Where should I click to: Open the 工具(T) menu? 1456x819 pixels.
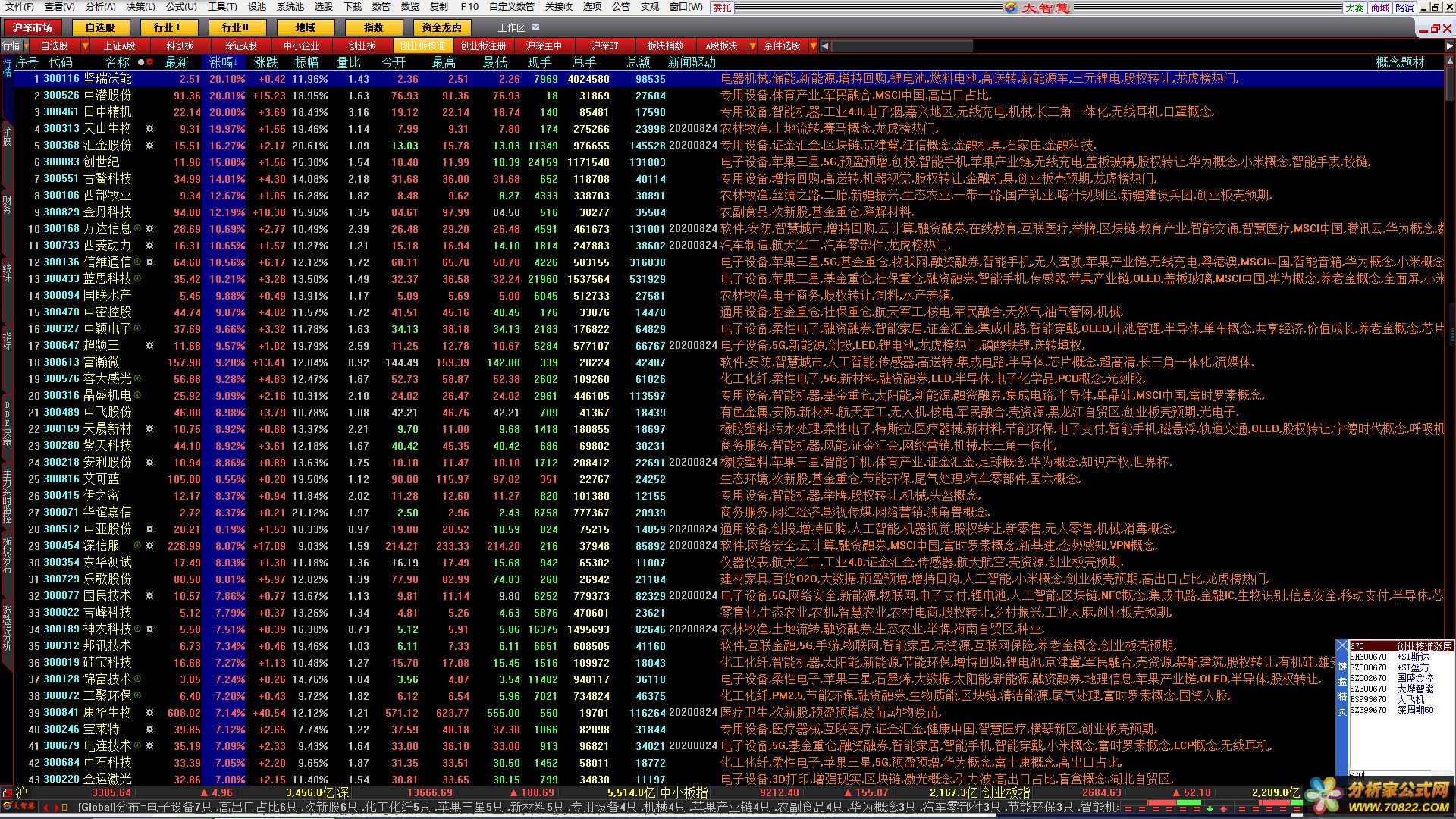tap(222, 7)
